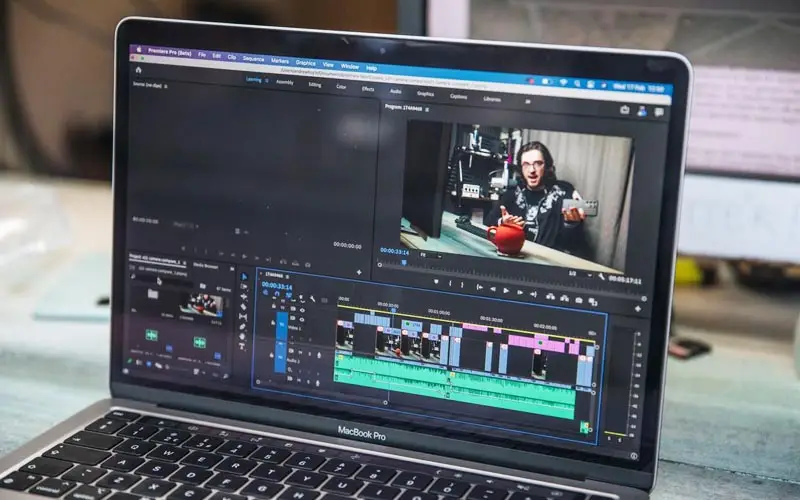The width and height of the screenshot is (800, 500).
Task: Toggle insert sequences as nests button
Action: pos(265,293)
